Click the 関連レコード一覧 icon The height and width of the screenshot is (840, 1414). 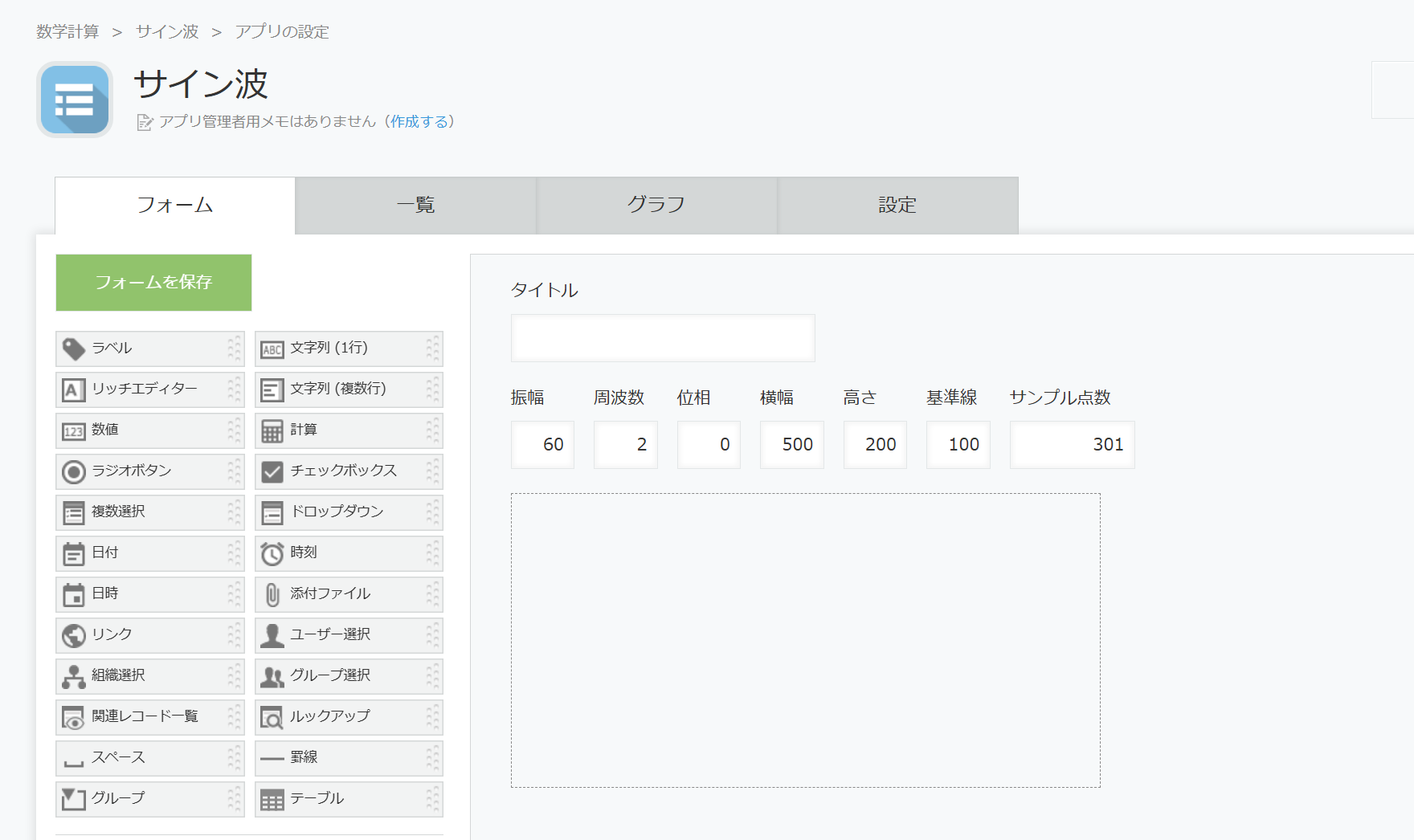(x=74, y=718)
